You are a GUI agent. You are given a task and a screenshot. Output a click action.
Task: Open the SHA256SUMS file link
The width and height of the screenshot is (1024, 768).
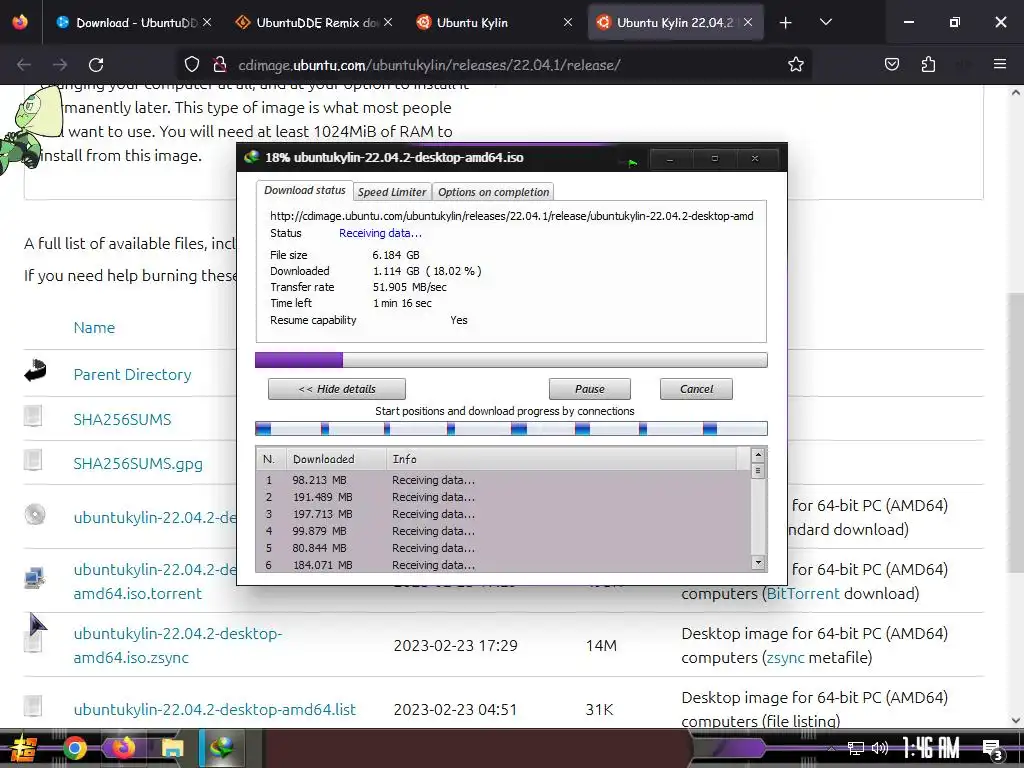point(122,419)
